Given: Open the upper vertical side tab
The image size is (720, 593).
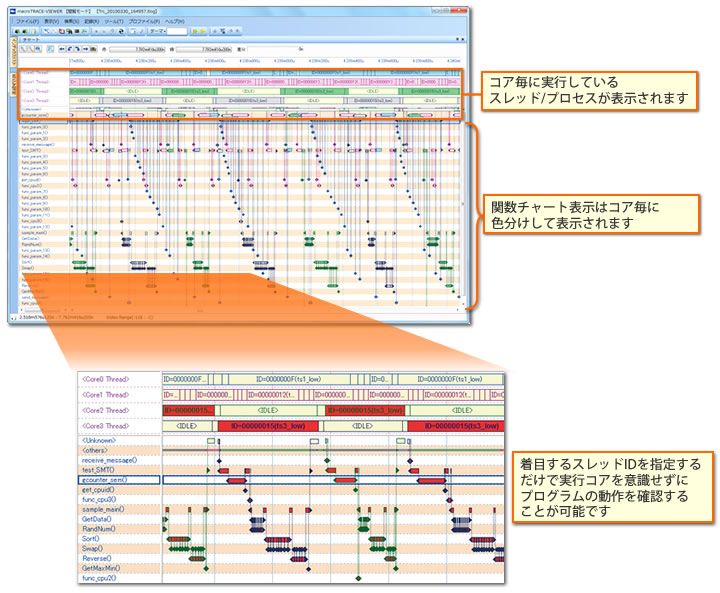Looking at the screenshot, I should [x=13, y=53].
